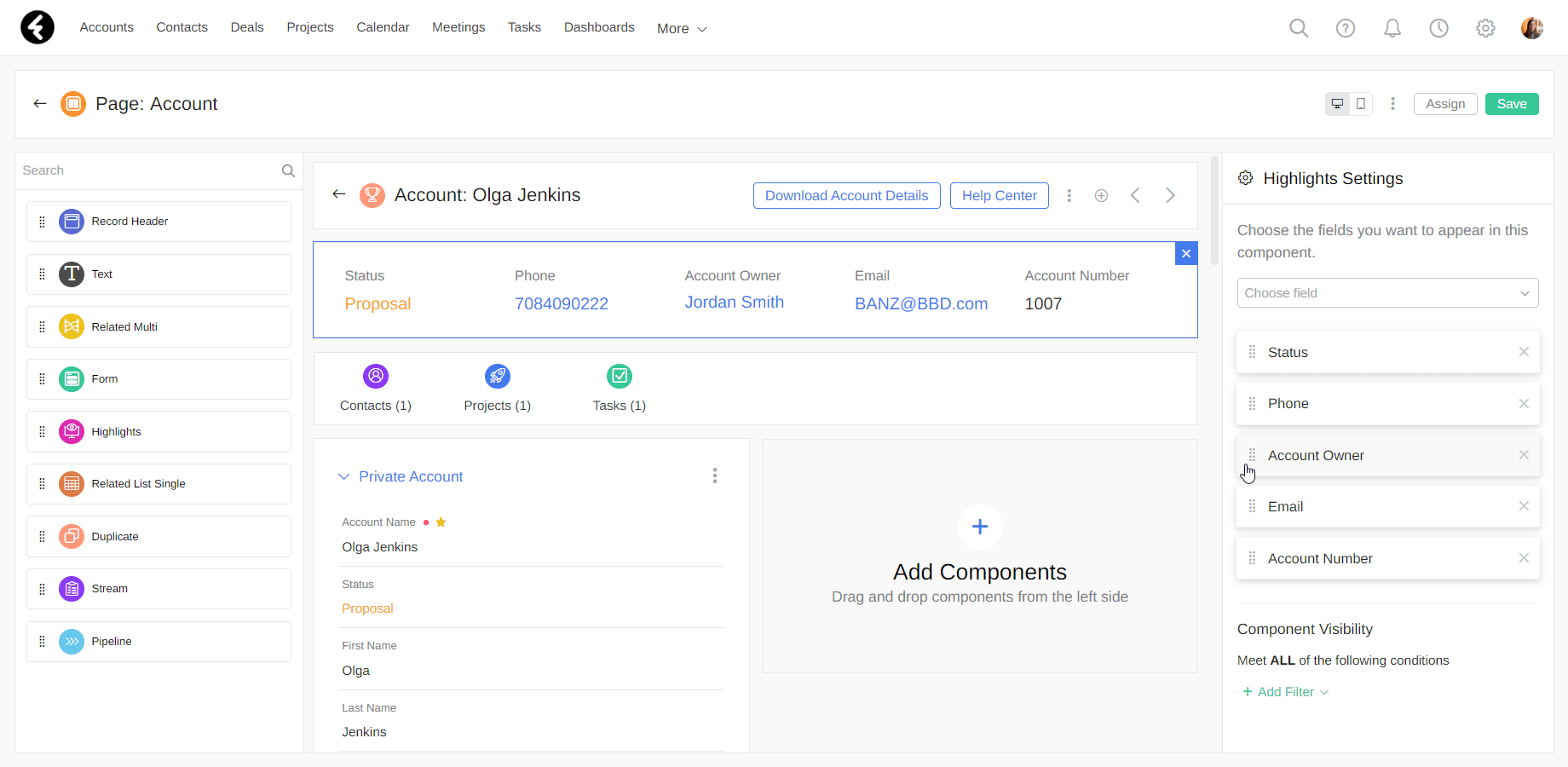
Task: Expand the More navigation menu
Action: 682,29
